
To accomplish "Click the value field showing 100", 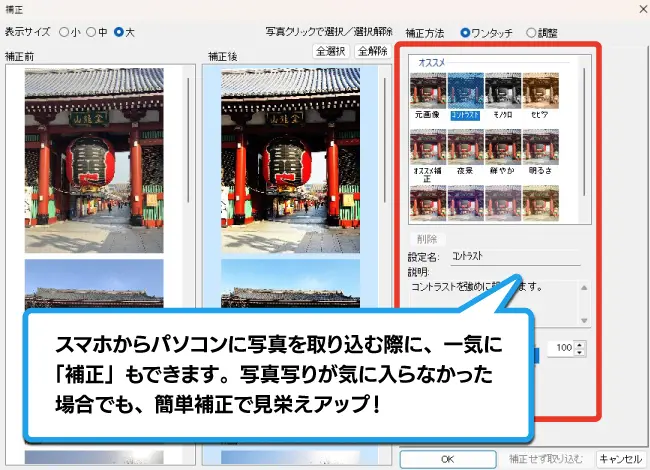I will tap(560, 348).
